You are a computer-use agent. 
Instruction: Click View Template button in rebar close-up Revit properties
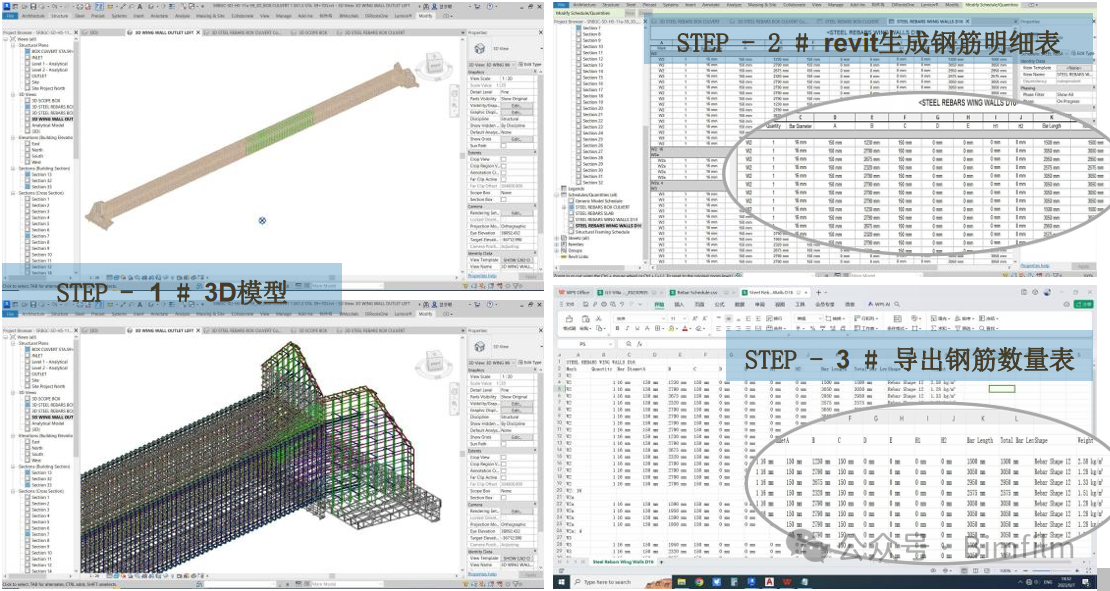pos(516,558)
